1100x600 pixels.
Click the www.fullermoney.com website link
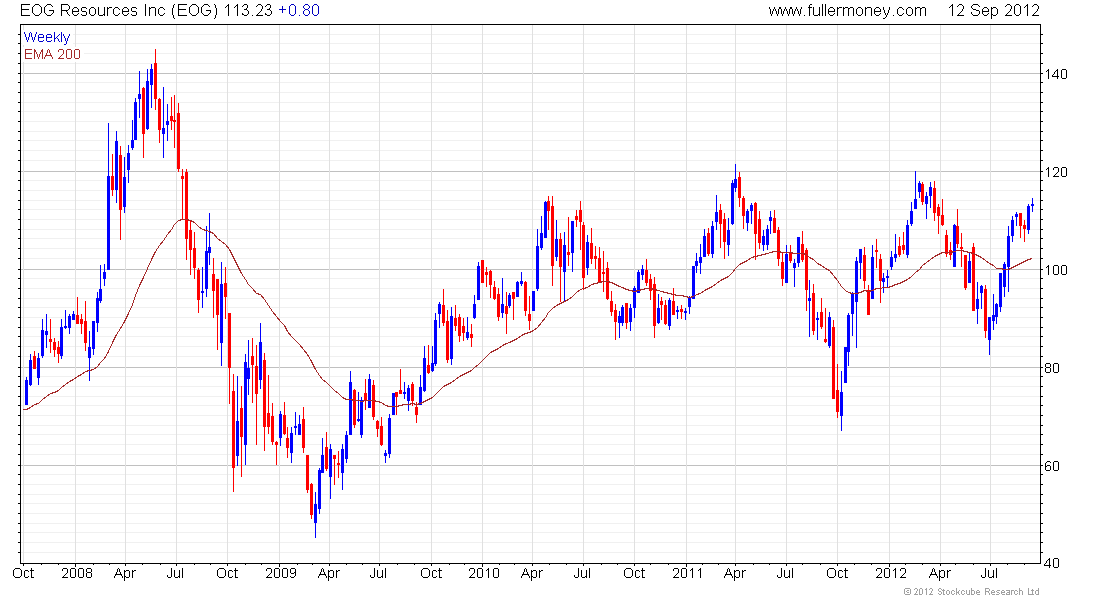[x=847, y=11]
